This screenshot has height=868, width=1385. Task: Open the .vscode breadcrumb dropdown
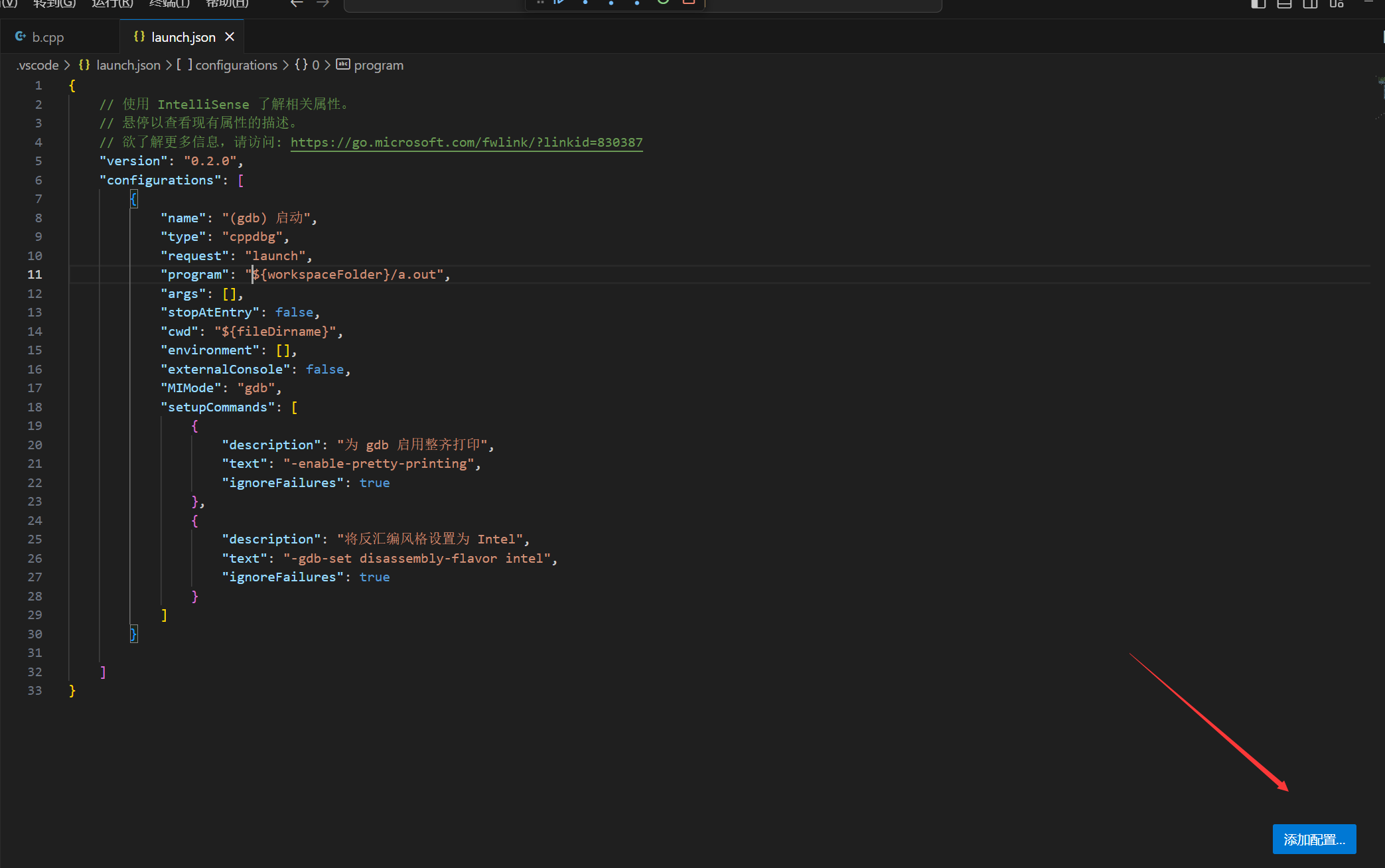38,65
